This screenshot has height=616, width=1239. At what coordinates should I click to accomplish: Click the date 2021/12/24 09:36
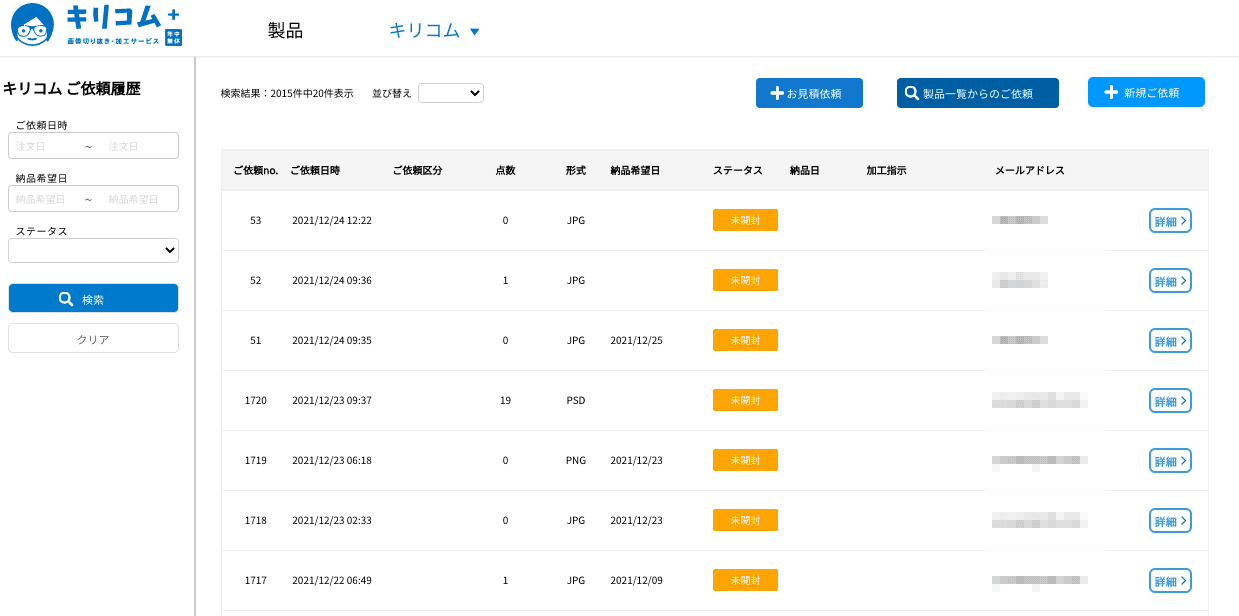pos(332,280)
